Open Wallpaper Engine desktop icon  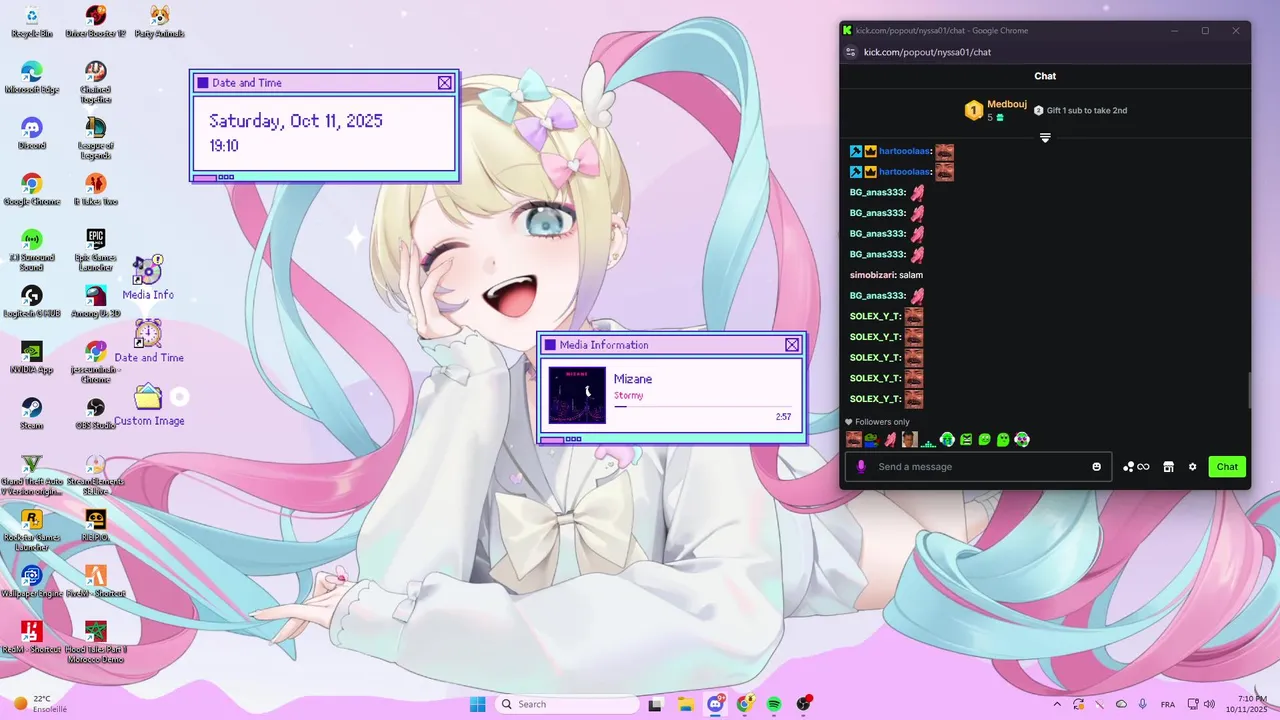(x=32, y=581)
